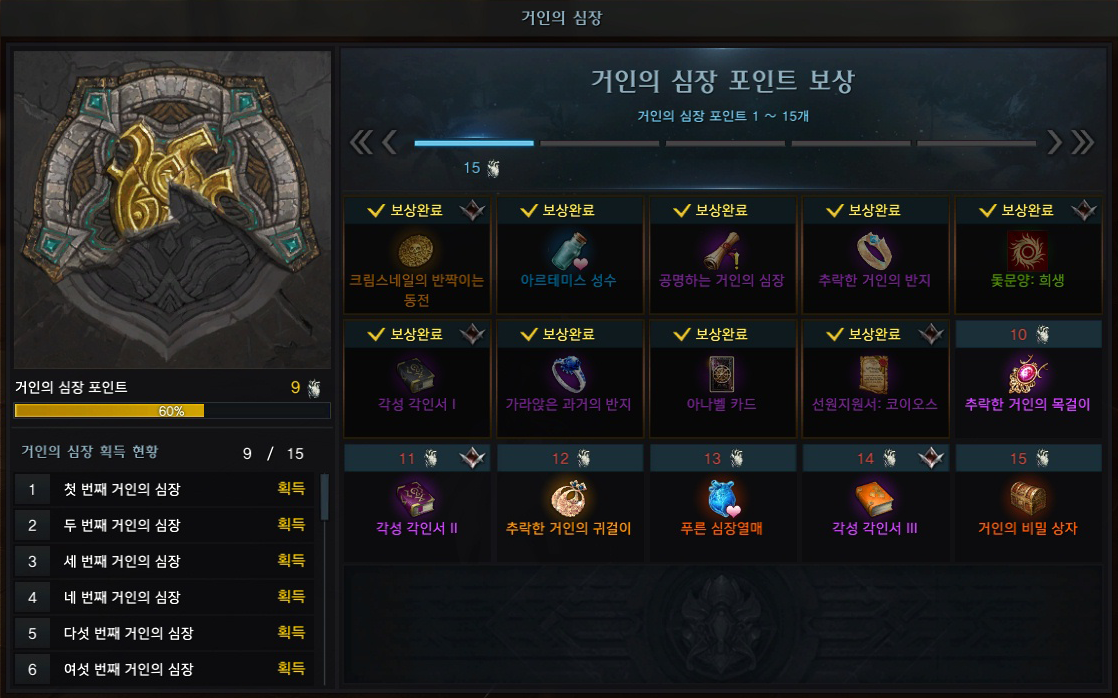The image size is (1118, 698).
Task: Click the 추락한 거인의 목걸이 necklace icon
Action: (x=1027, y=375)
